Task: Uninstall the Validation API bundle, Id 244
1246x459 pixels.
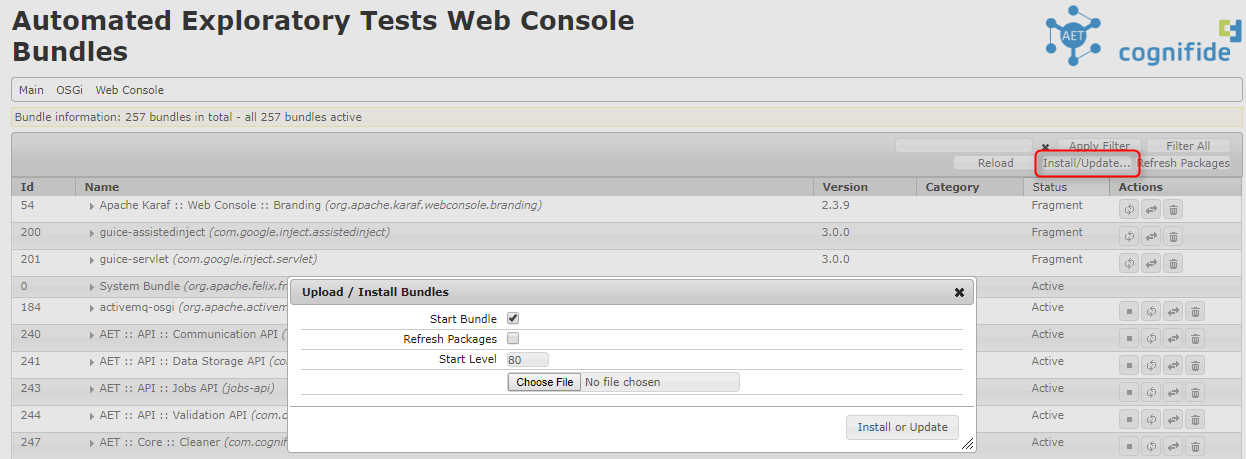Action: point(1196,420)
